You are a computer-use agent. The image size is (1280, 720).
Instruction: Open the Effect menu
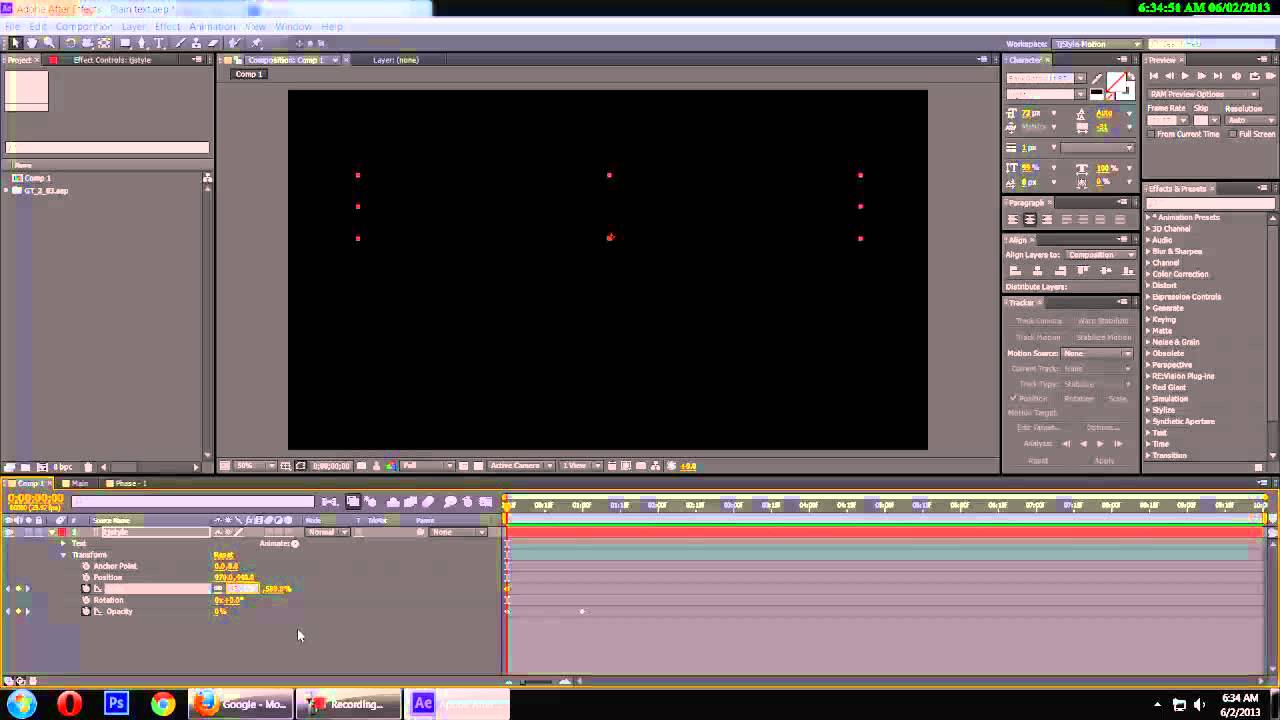(167, 27)
